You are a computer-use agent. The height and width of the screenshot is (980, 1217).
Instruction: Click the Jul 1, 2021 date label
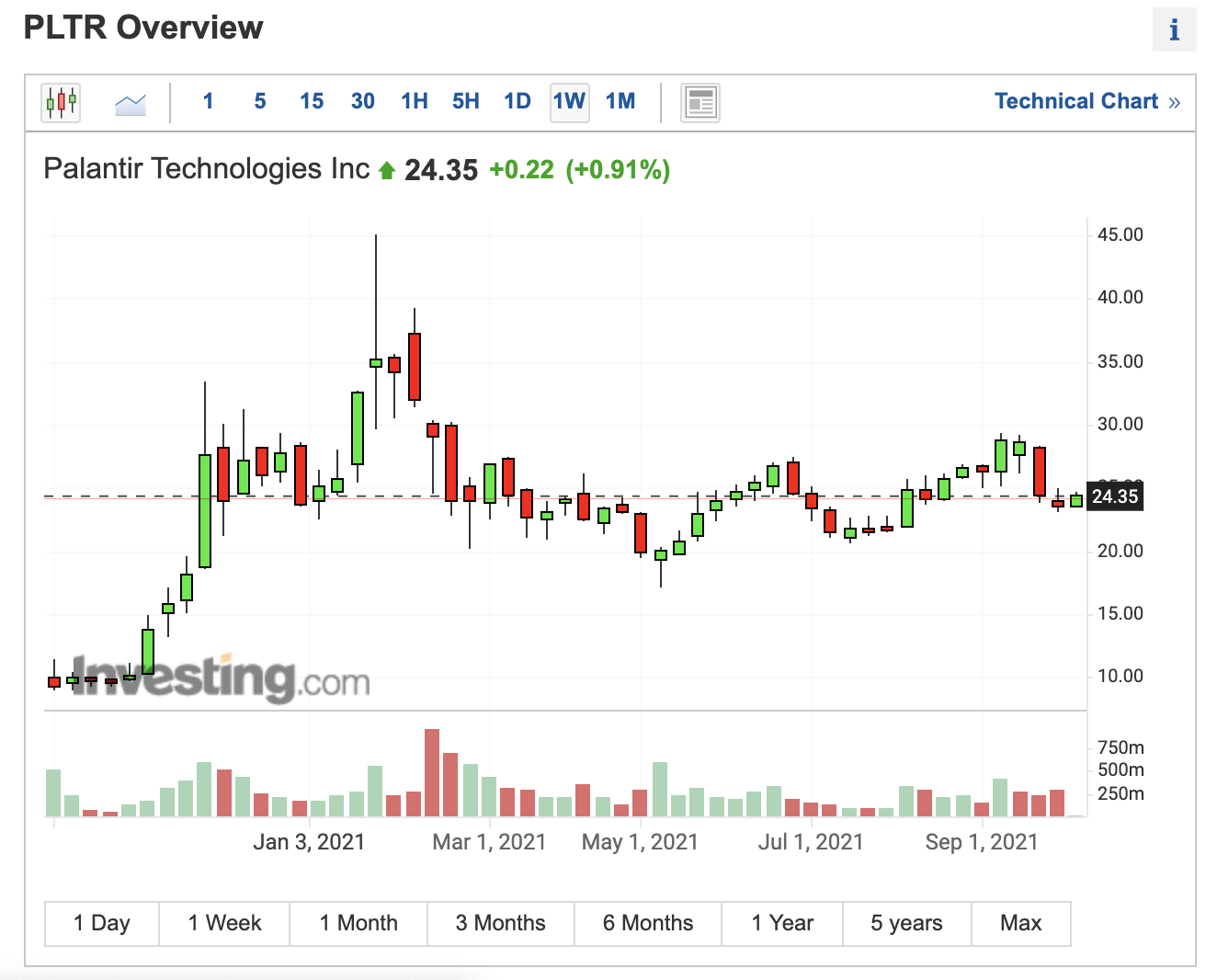(811, 842)
